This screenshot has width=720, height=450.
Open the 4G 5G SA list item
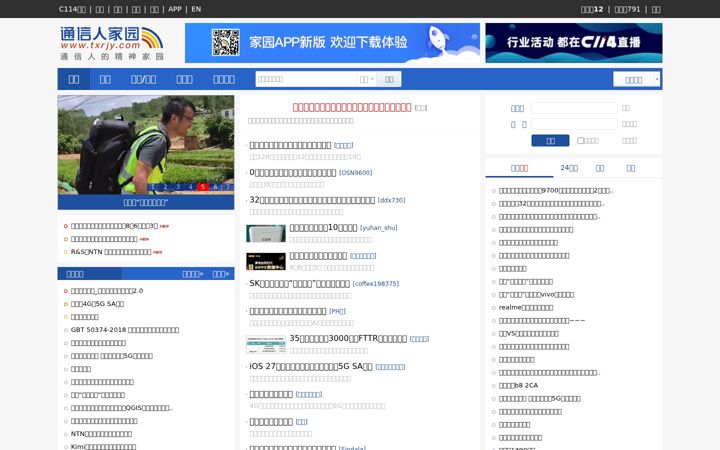click(x=97, y=304)
